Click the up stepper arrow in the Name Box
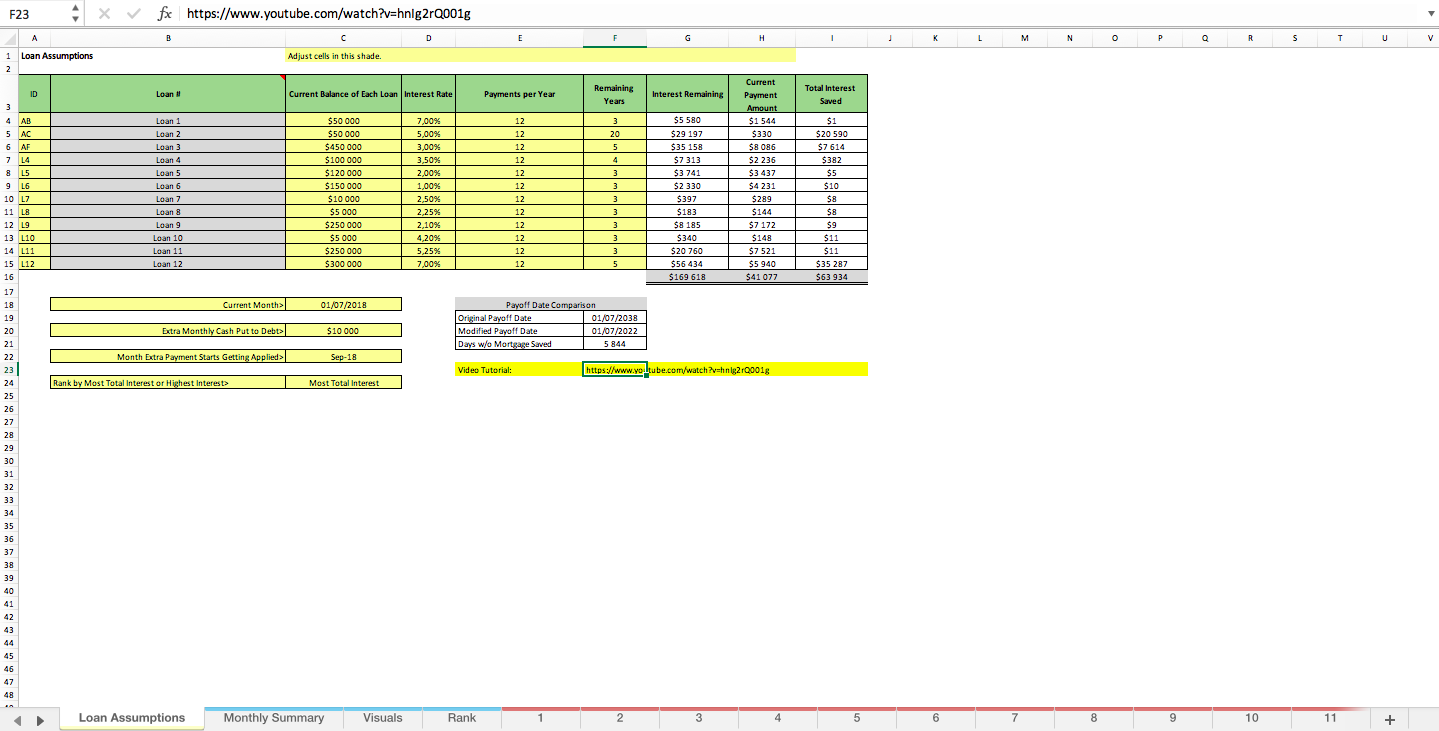 point(74,9)
